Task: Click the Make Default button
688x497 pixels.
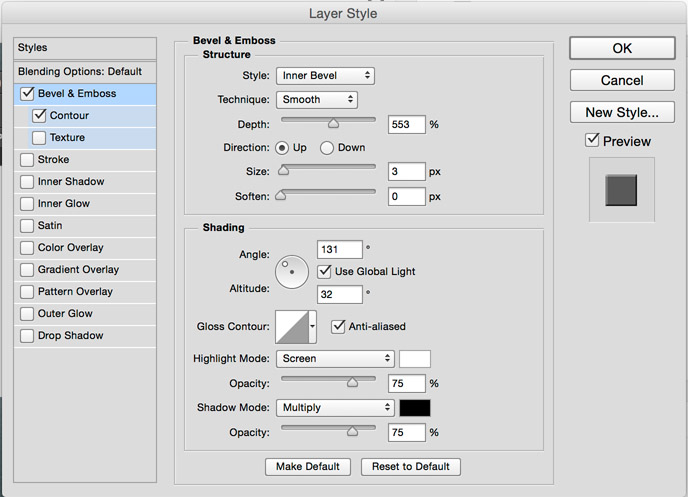Action: [308, 467]
